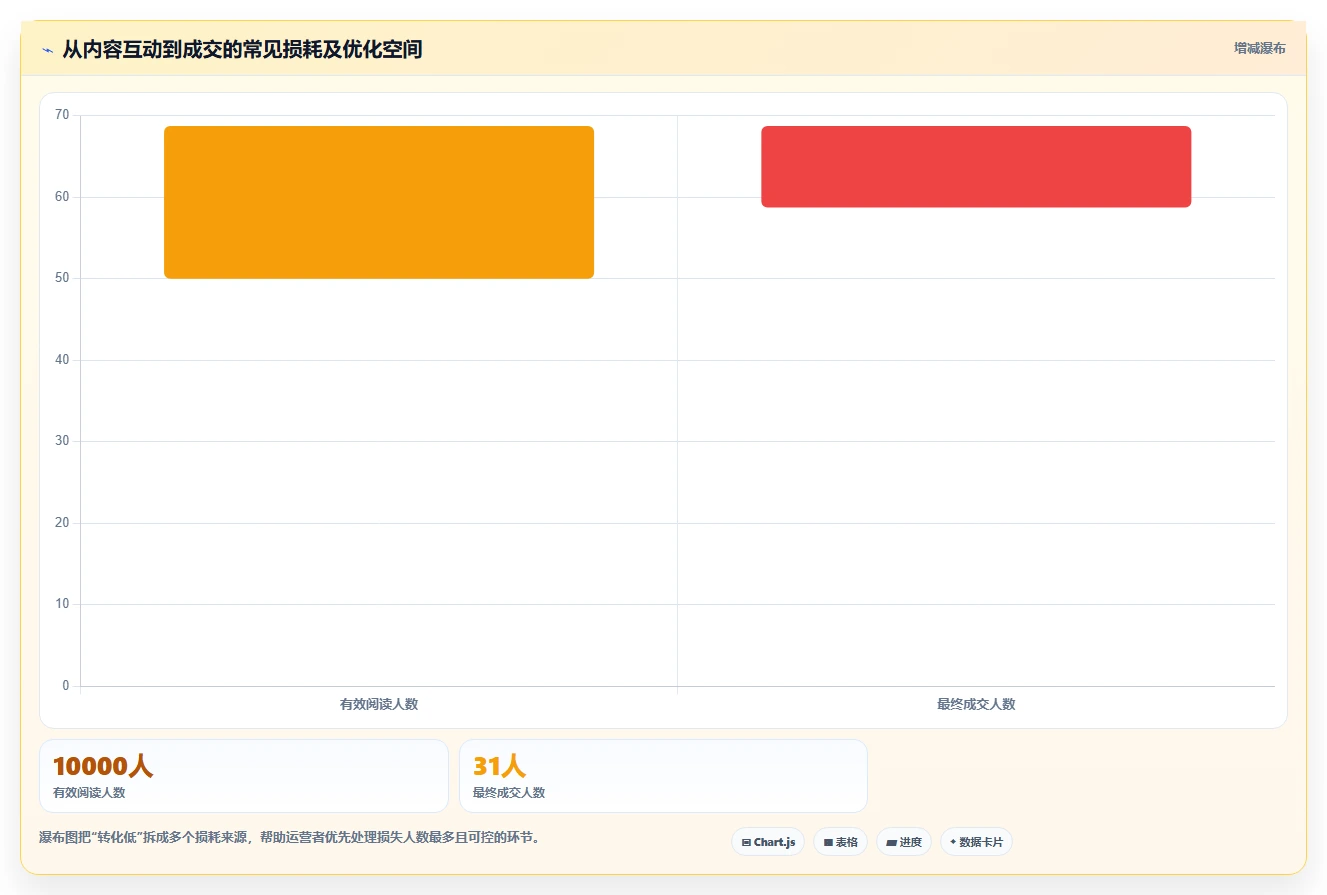Screen dimensions: 1327x895
Task: Click the y-axis value 70
Action: (62, 115)
